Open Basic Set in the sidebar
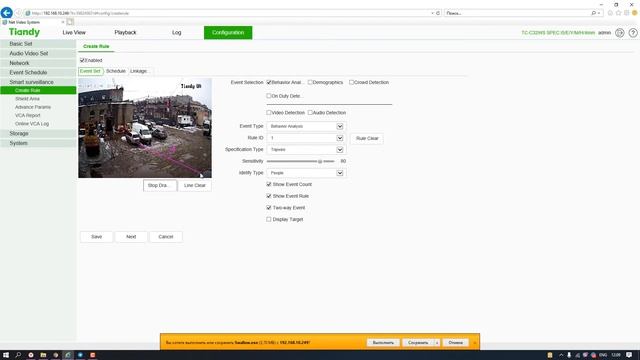640x360 pixels. coord(38,44)
